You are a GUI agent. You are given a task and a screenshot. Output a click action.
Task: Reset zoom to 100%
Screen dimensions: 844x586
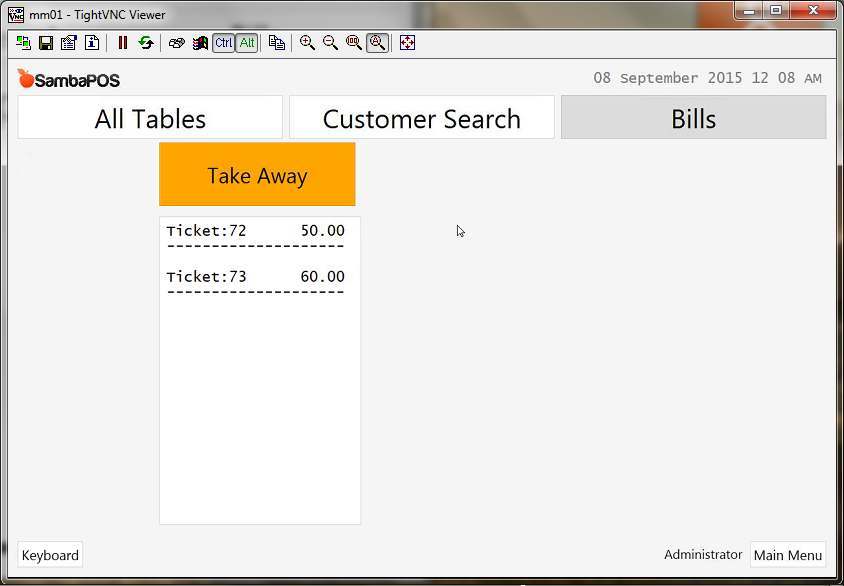tap(354, 43)
